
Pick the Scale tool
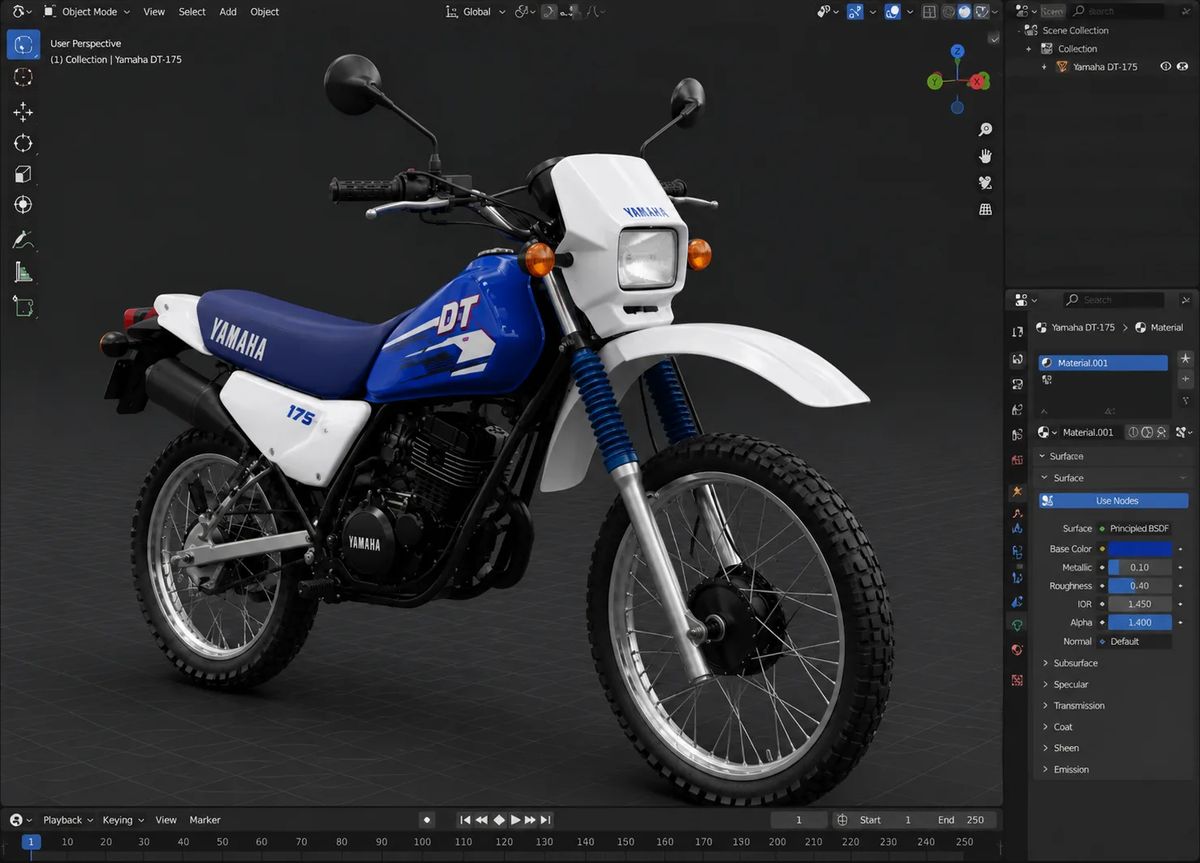point(23,174)
